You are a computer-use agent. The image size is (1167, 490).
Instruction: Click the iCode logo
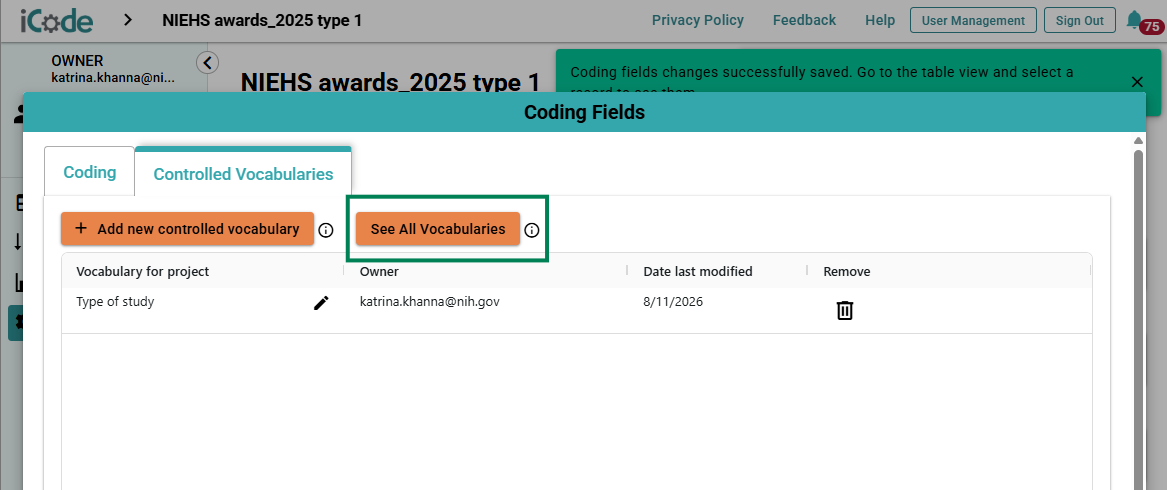(57, 20)
